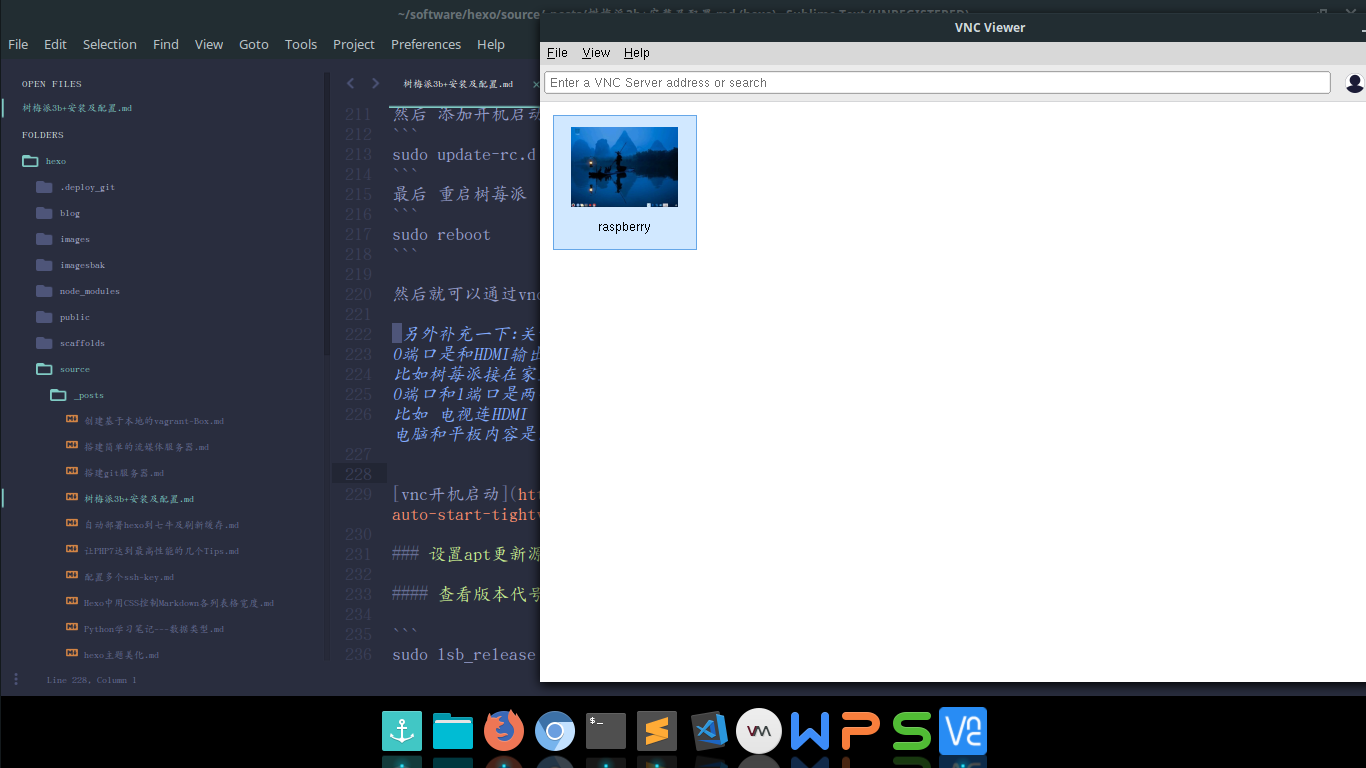Launch Firefox from the dock
The image size is (1366, 768).
[504, 731]
